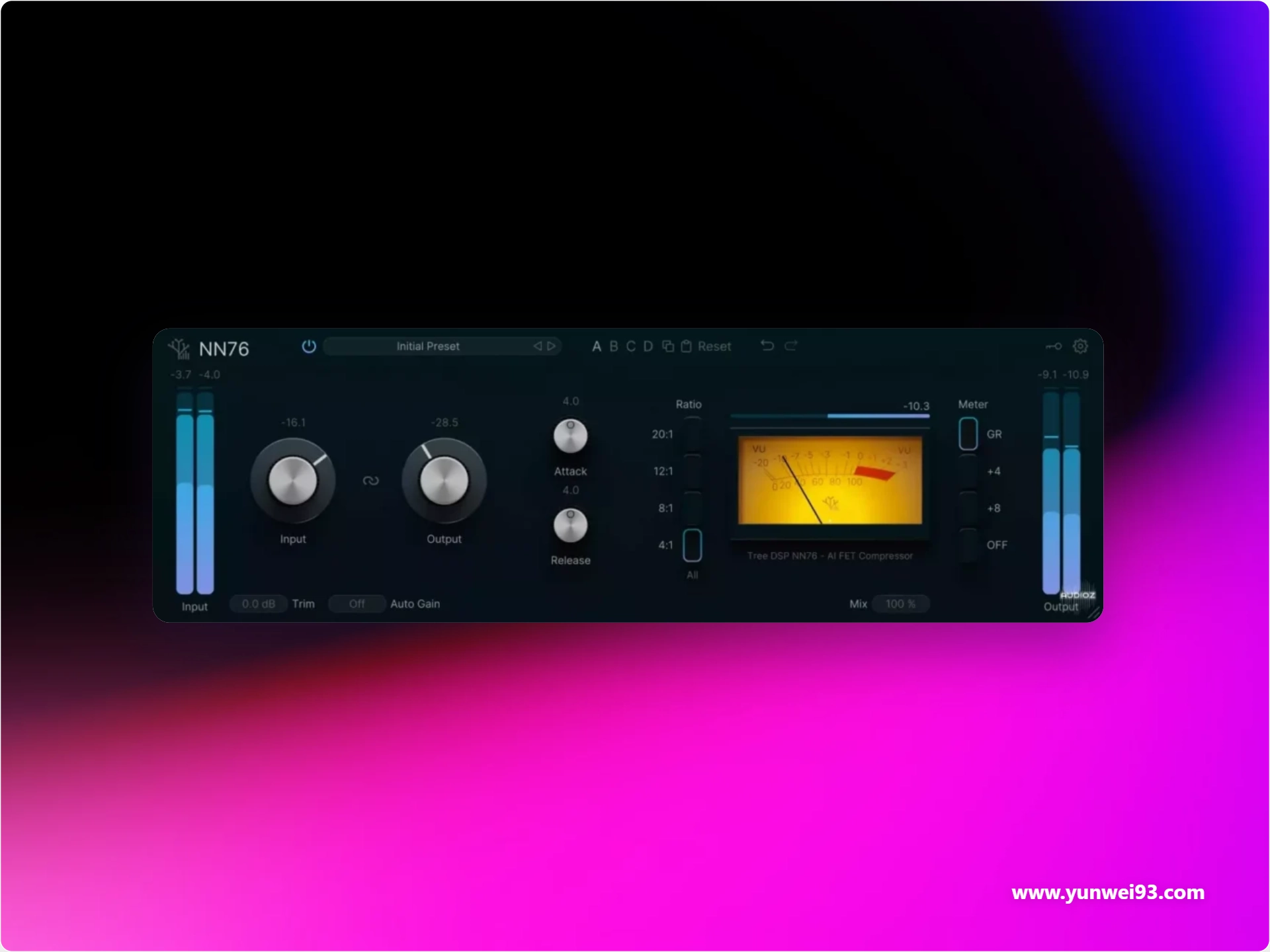Click the Tree DSP logo icon

click(179, 348)
